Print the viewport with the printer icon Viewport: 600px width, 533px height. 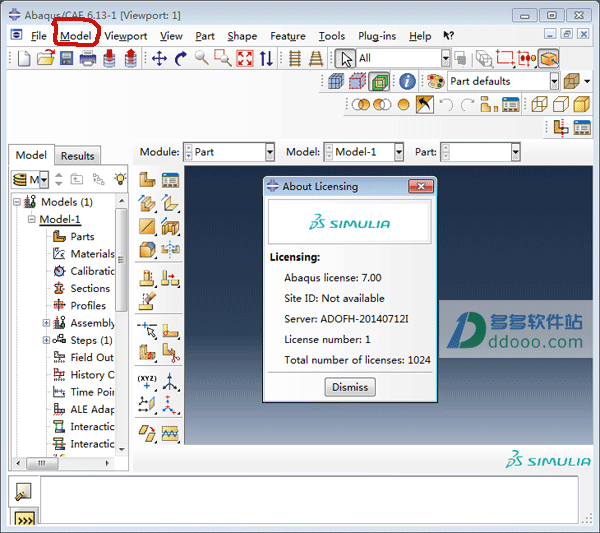pos(88,59)
